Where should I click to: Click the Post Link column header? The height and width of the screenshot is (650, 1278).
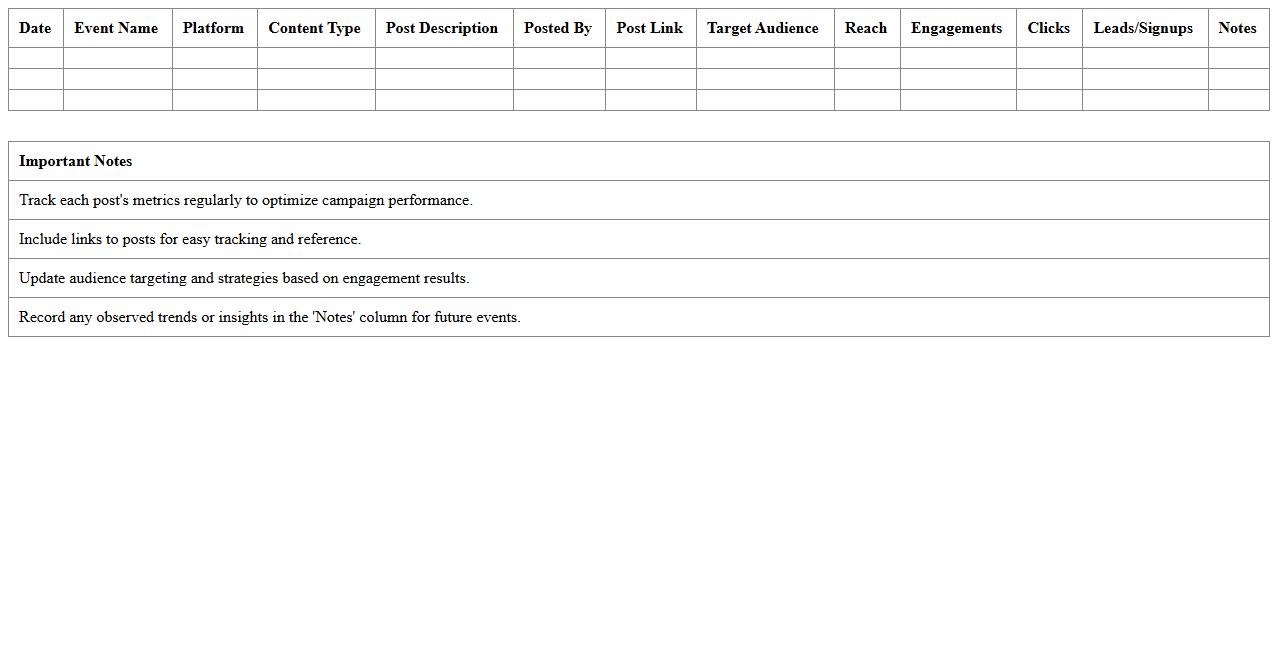(650, 28)
